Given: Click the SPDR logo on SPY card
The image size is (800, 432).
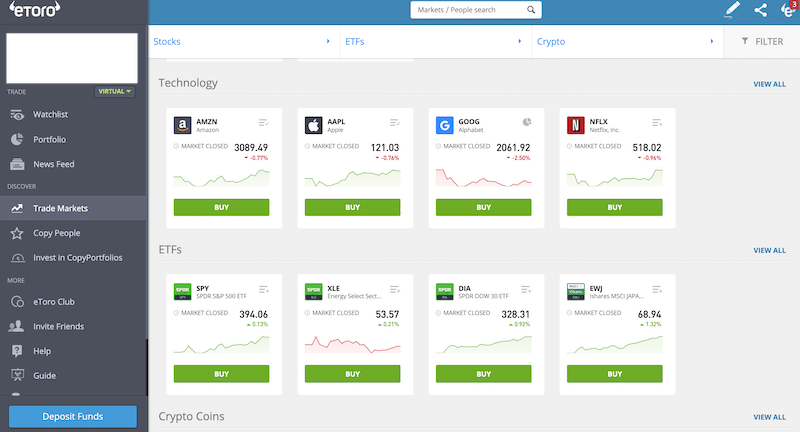Looking at the screenshot, I should (x=183, y=292).
